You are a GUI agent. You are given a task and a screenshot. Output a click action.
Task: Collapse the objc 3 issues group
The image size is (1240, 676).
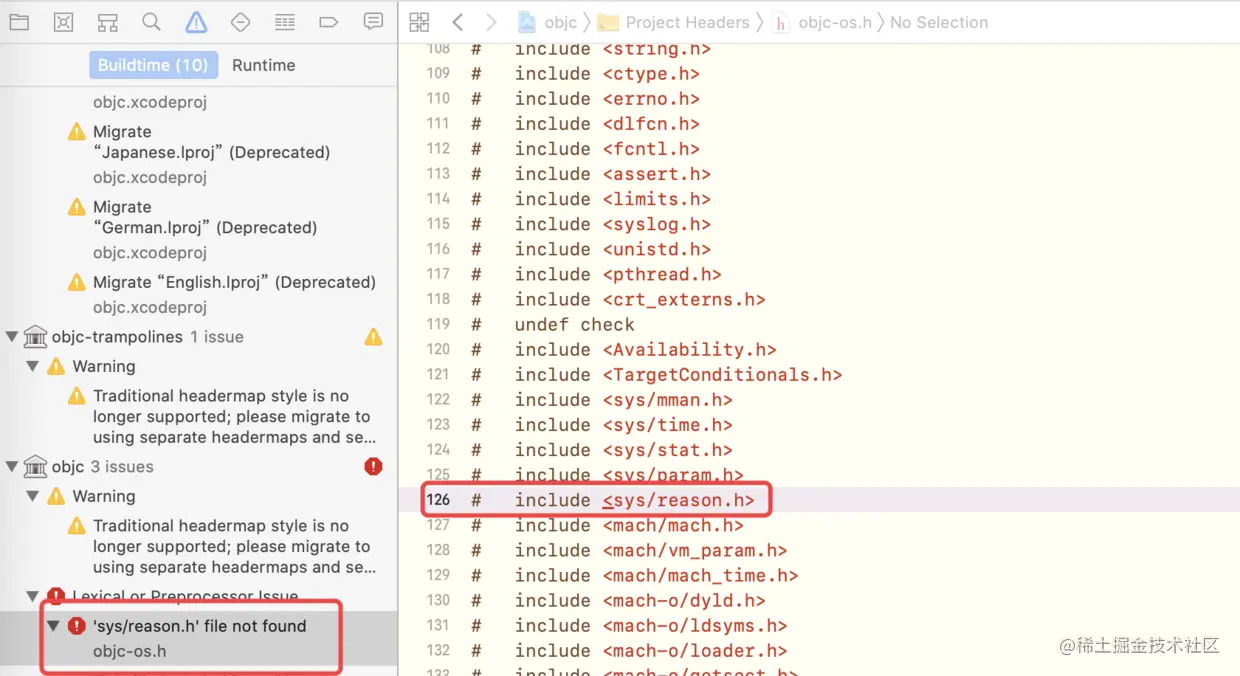click(x=12, y=467)
